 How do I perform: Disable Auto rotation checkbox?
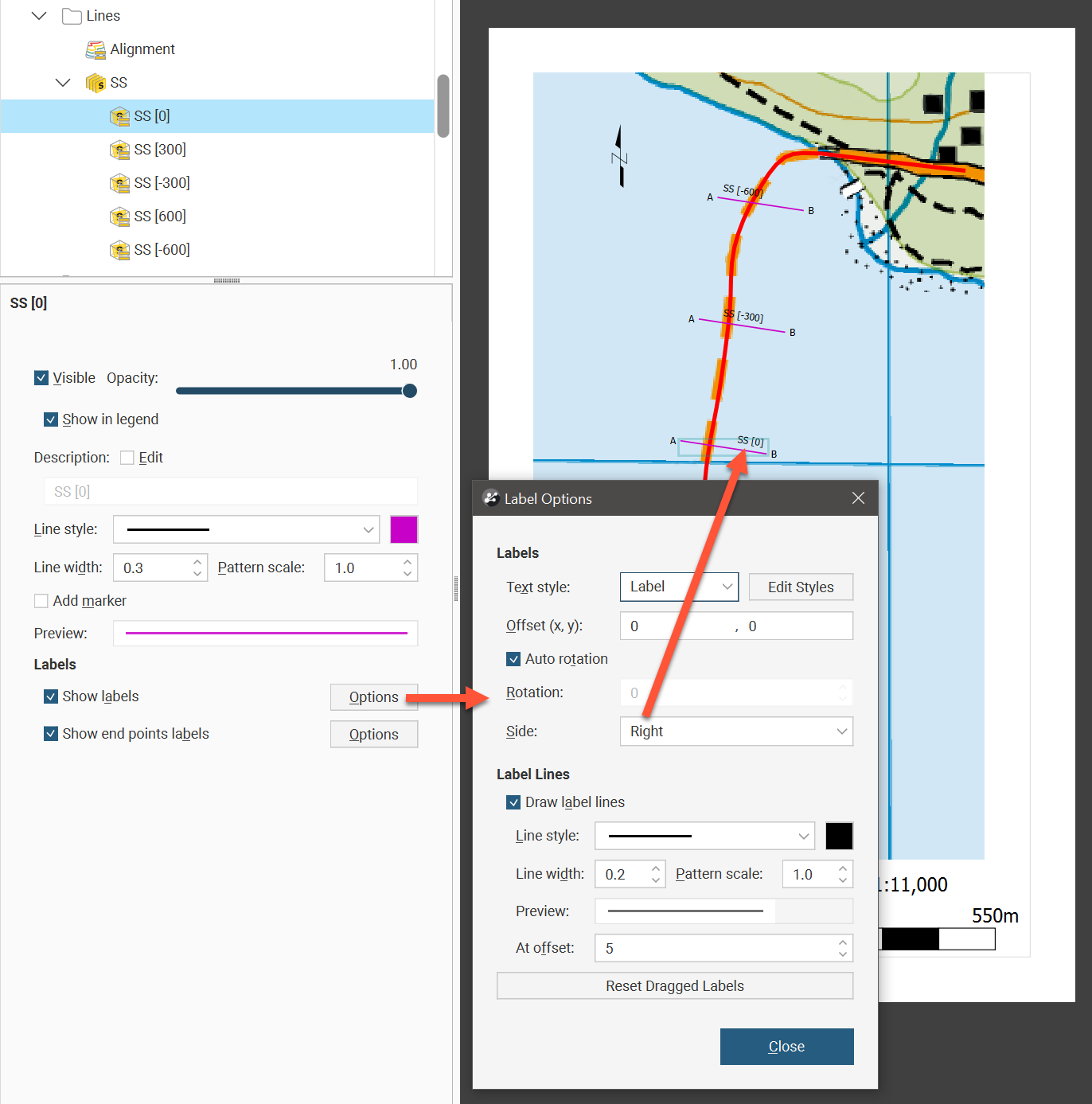(x=513, y=659)
